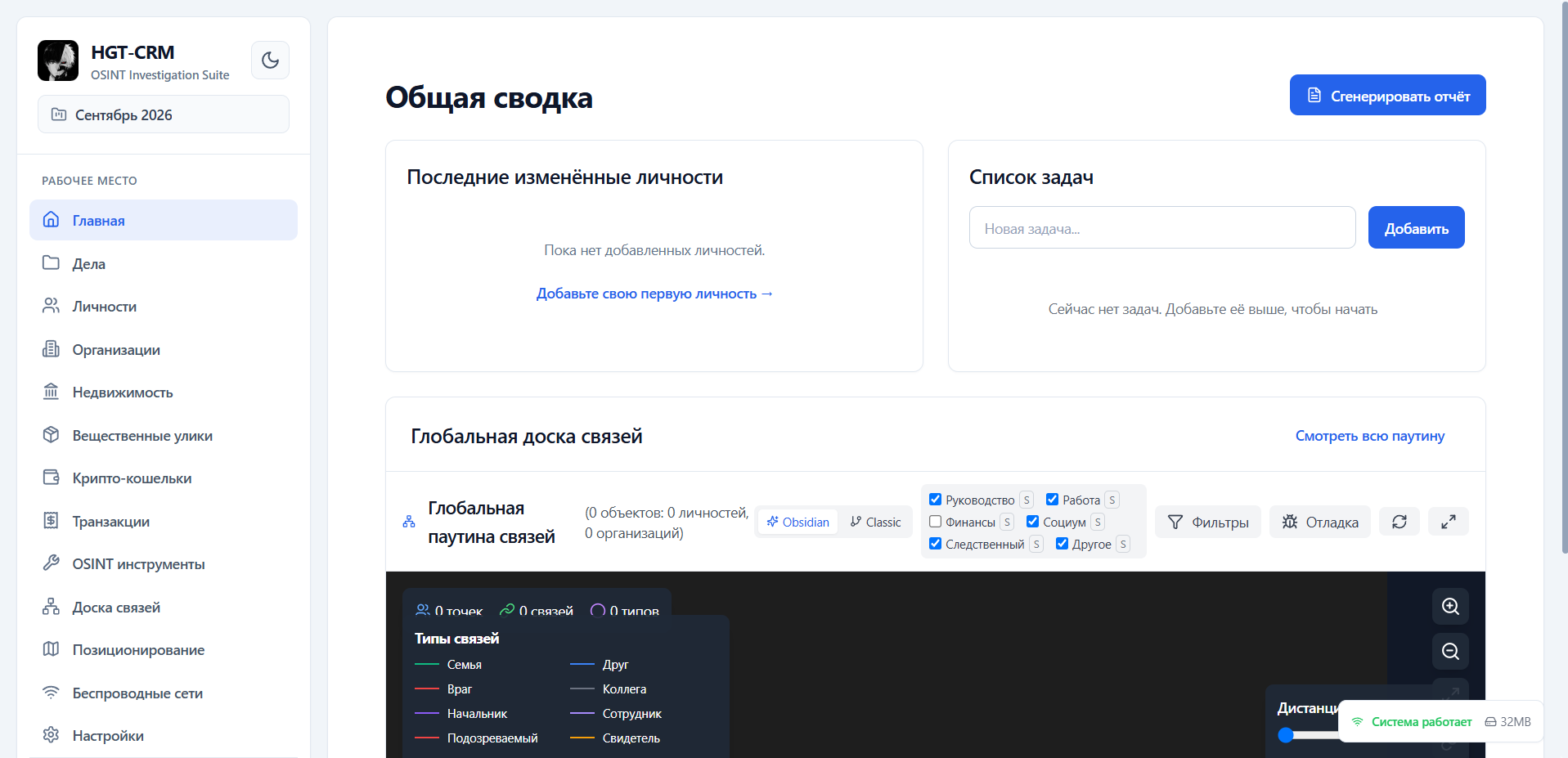
Task: Click the Крипто-кошельки wallet icon
Action: click(x=51, y=478)
